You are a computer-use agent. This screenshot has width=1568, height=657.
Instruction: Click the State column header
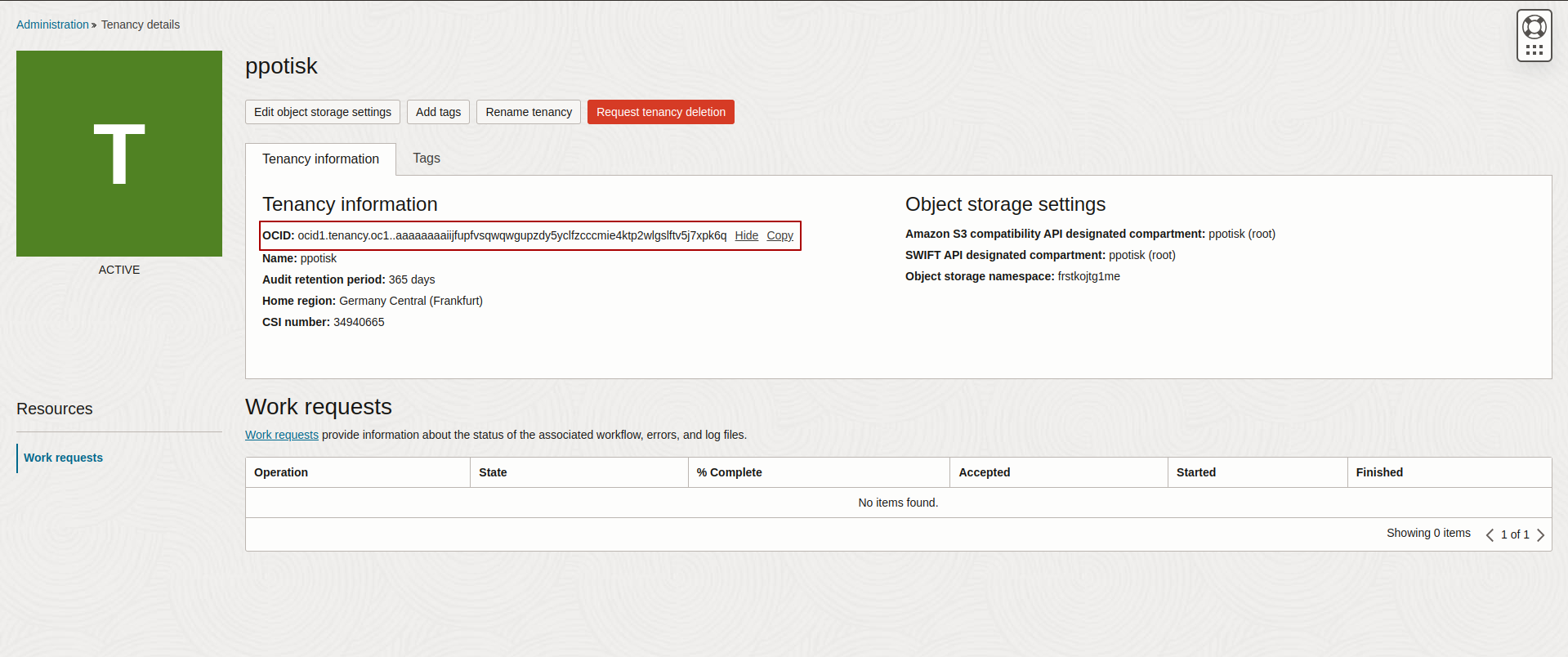579,472
